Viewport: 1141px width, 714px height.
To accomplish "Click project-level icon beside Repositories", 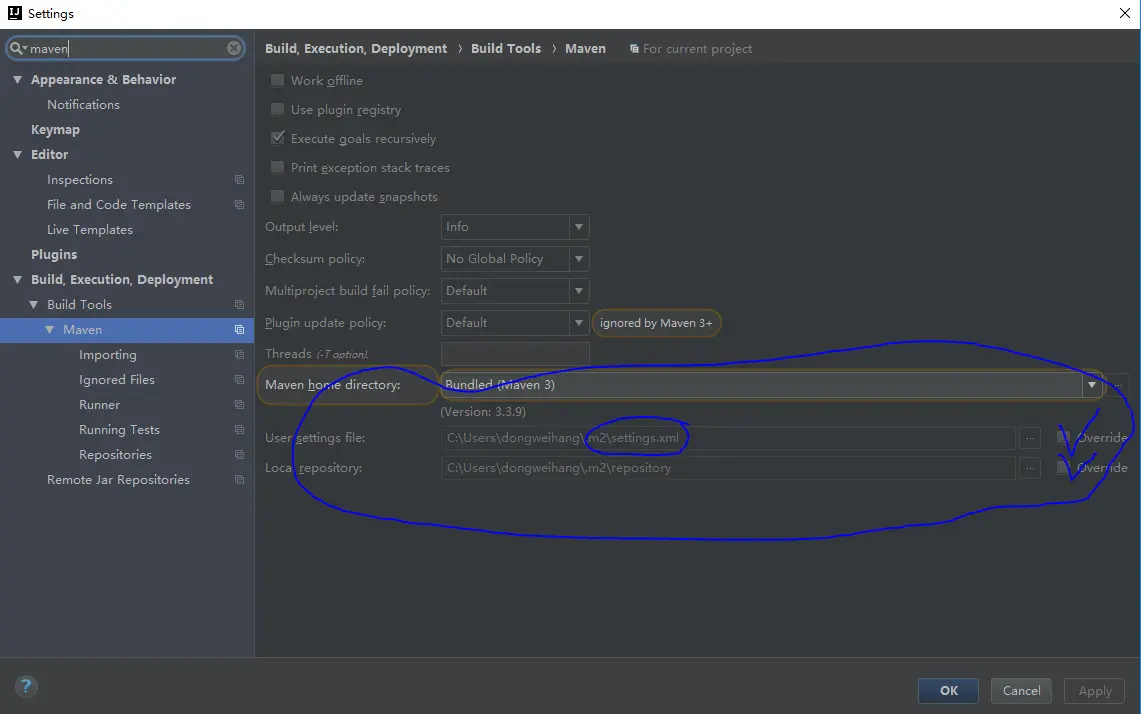I will tap(239, 454).
